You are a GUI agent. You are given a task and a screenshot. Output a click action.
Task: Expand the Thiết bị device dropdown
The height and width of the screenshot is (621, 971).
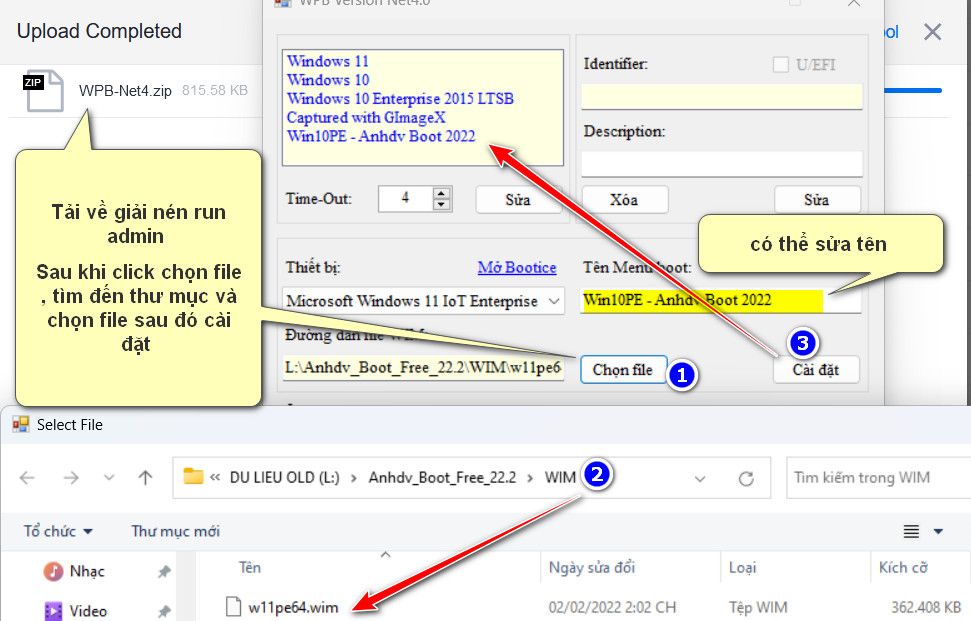tap(555, 301)
